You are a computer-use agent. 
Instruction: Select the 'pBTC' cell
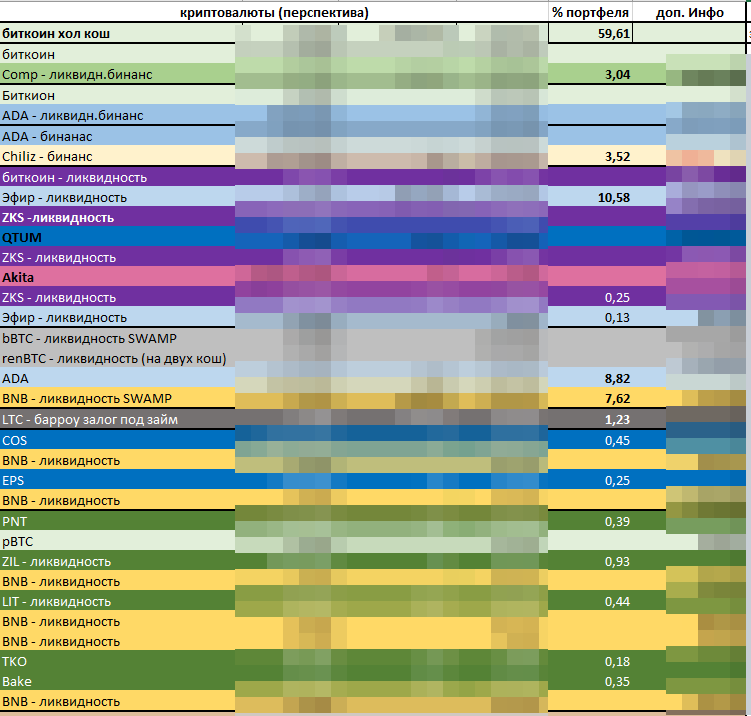tap(17, 542)
